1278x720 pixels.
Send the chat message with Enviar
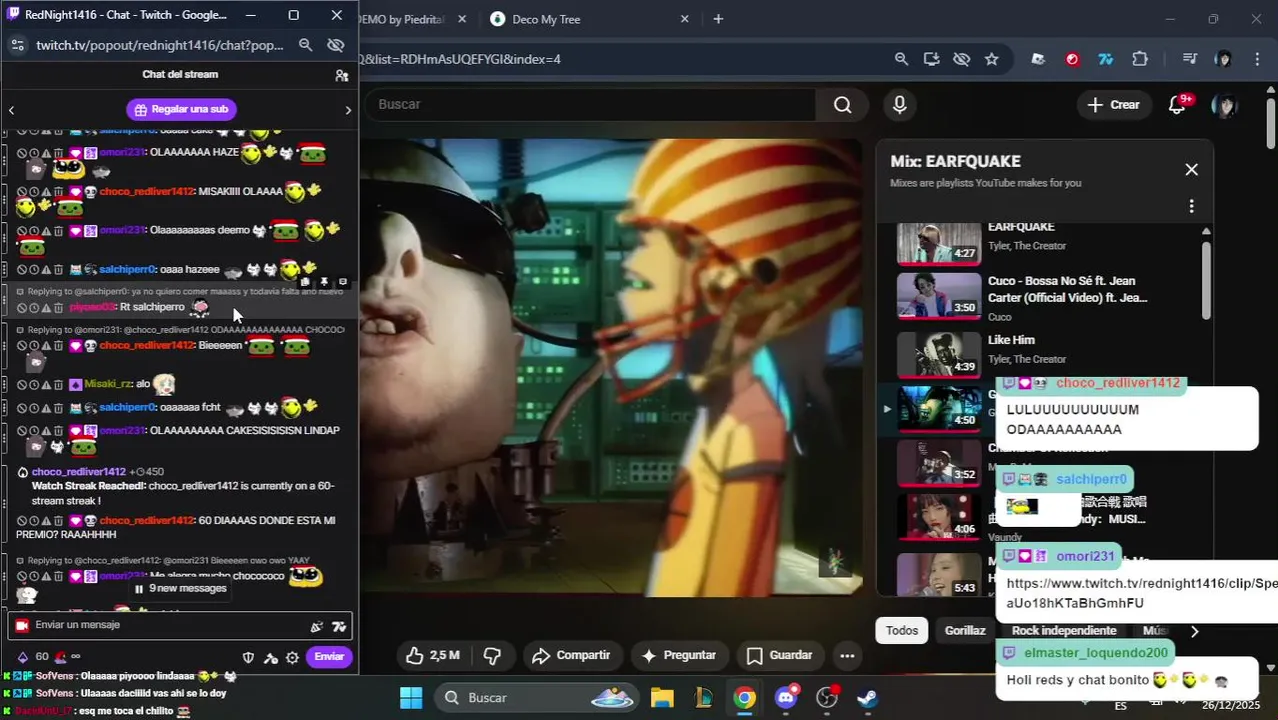coord(329,657)
